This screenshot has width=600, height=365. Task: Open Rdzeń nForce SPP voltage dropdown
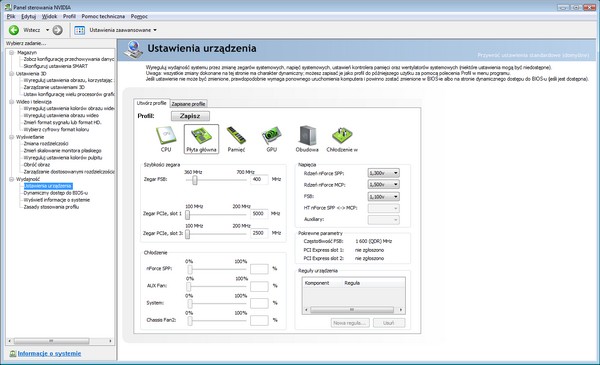click(383, 173)
